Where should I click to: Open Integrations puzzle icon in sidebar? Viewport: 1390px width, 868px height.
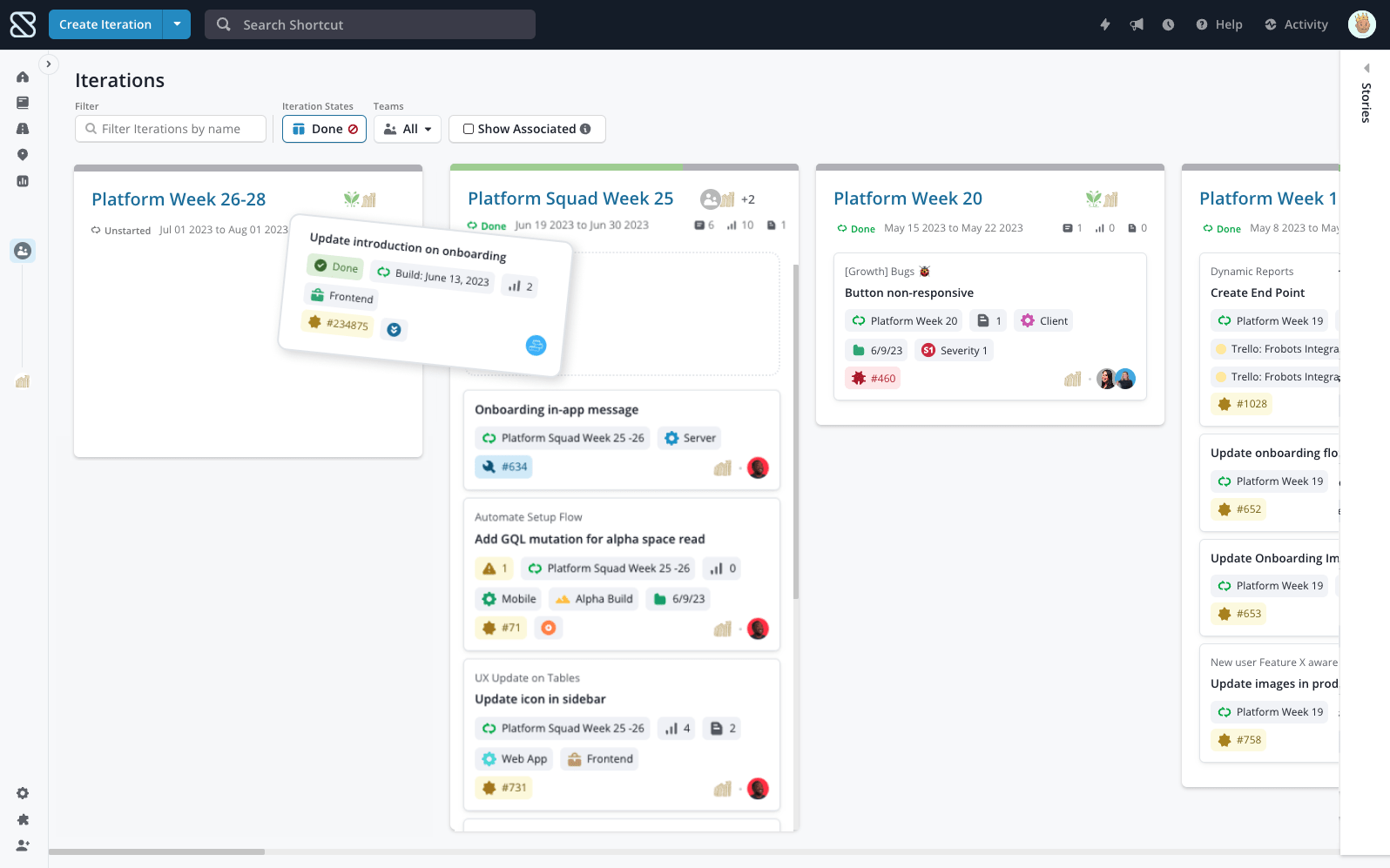click(23, 819)
